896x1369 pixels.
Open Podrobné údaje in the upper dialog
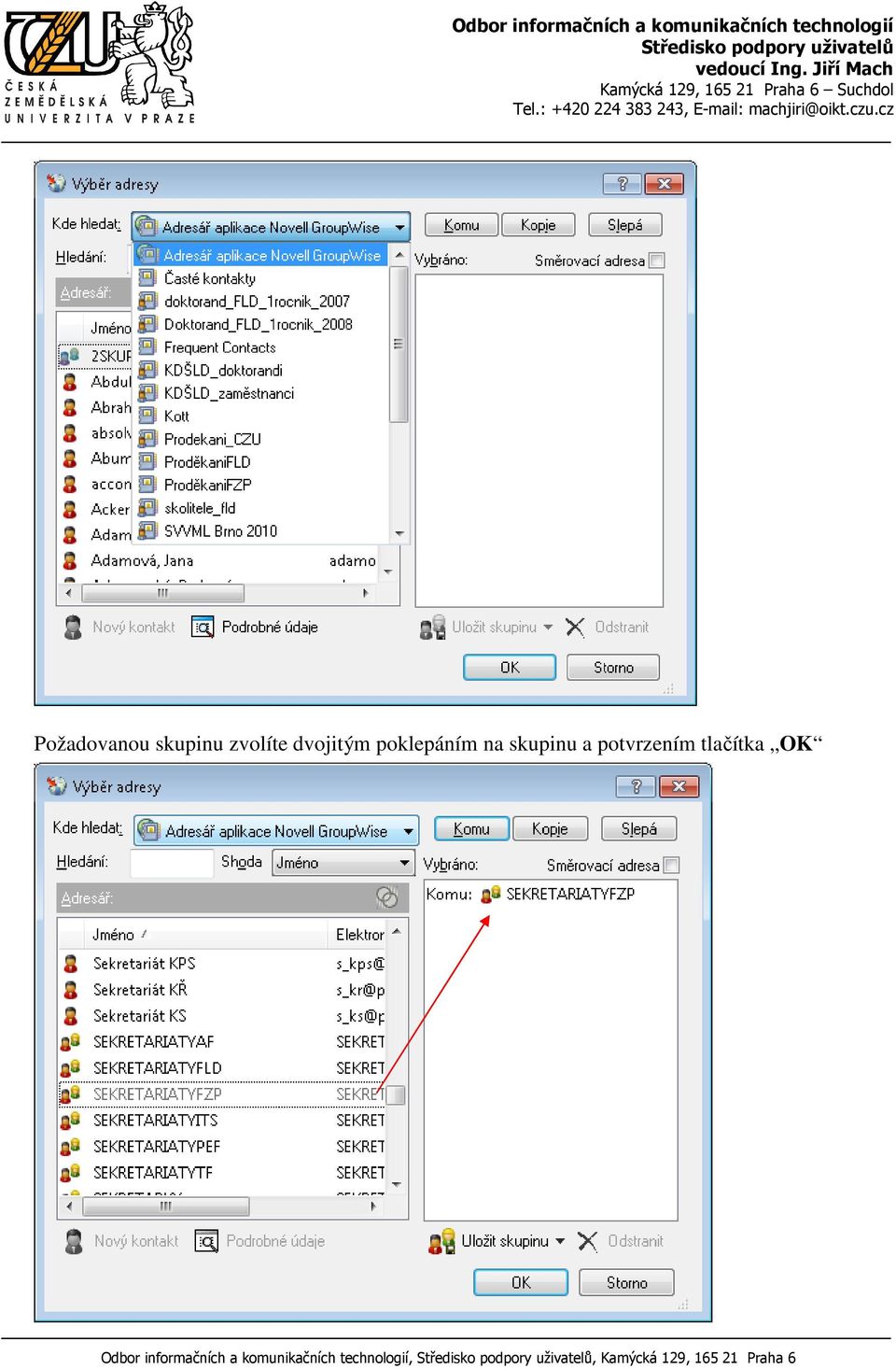pyautogui.click(x=255, y=627)
